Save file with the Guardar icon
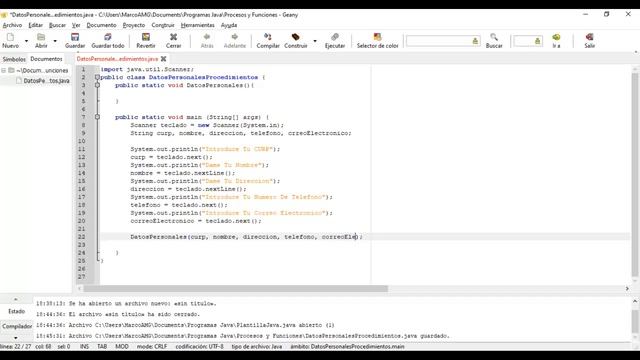640x360 pixels. [x=75, y=38]
